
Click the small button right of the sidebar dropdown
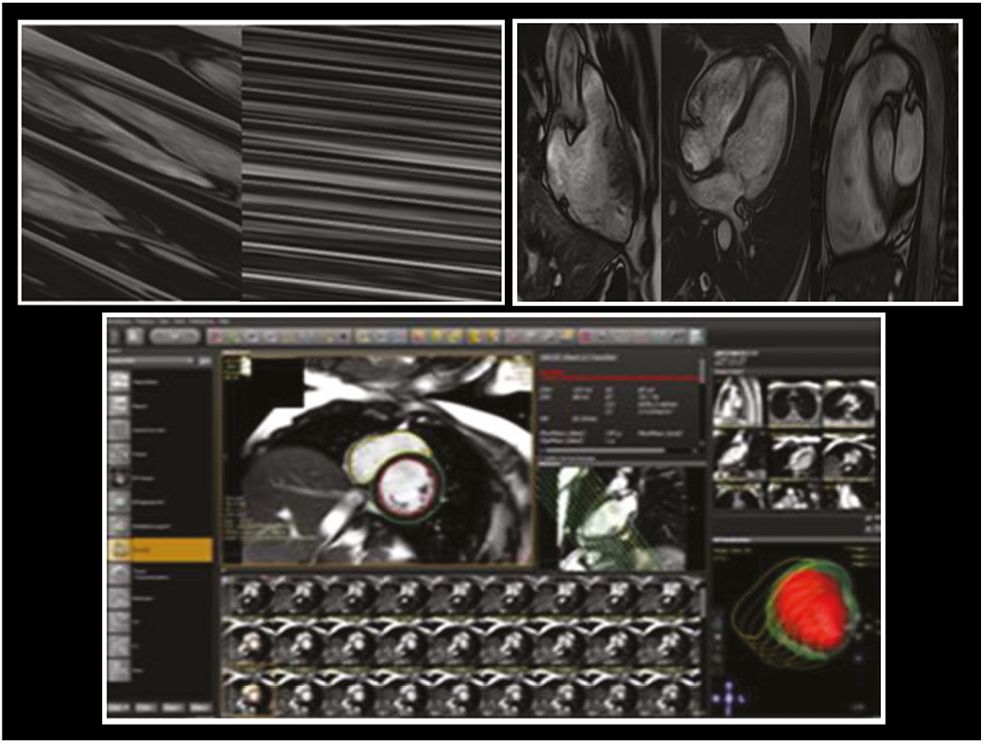click(204, 360)
